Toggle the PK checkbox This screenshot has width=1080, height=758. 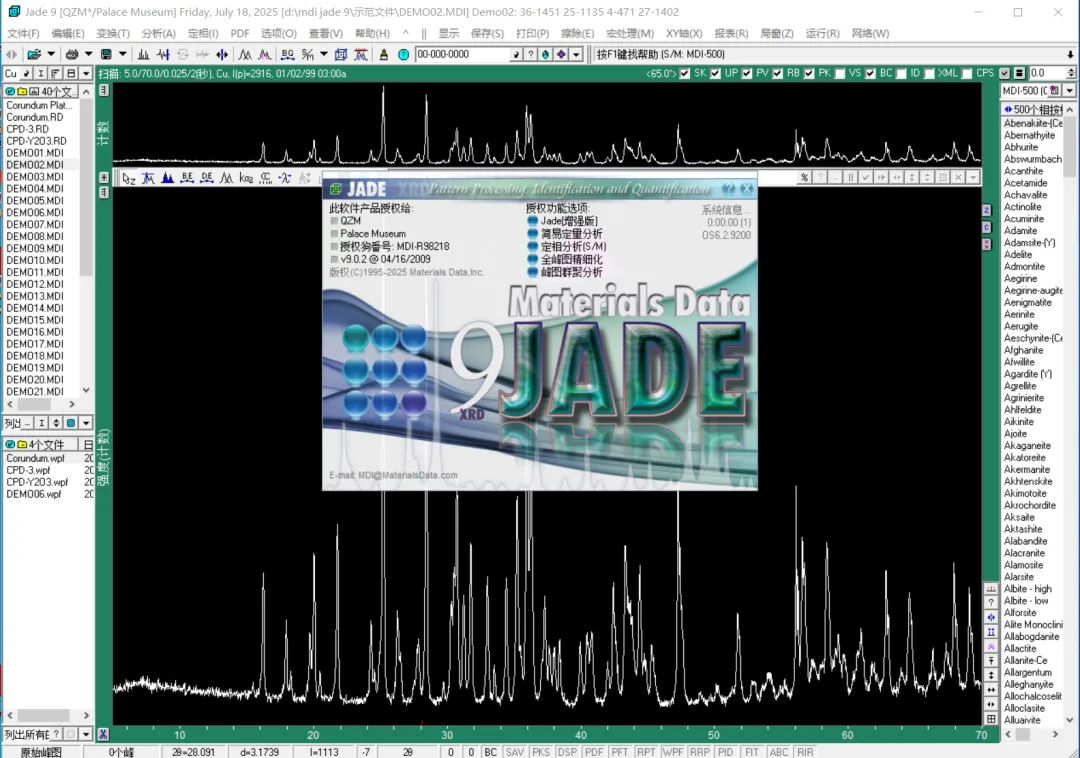pyautogui.click(x=809, y=73)
